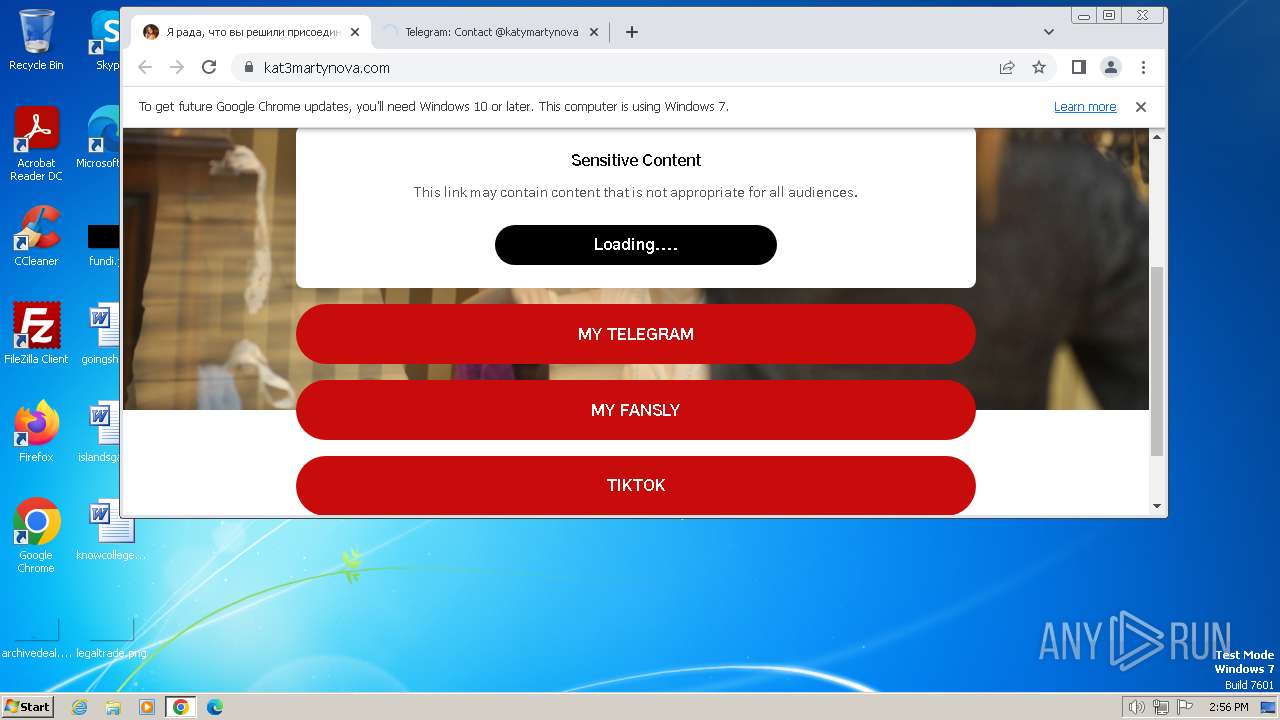Screen dimensions: 1280x720
Task: Dismiss the Chrome update notification bar
Action: [x=1140, y=107]
